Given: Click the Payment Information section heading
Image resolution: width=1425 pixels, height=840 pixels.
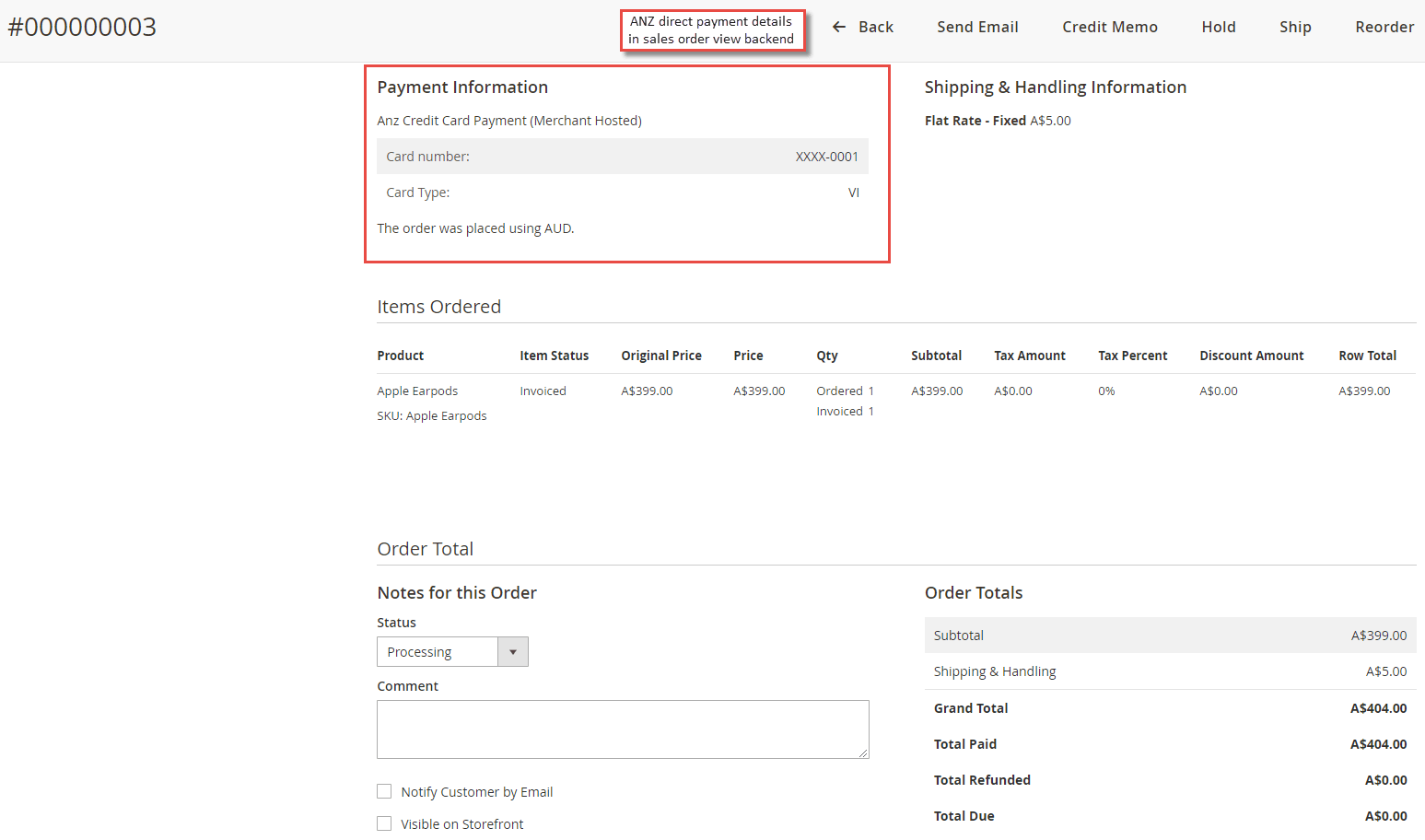Looking at the screenshot, I should tap(461, 87).
